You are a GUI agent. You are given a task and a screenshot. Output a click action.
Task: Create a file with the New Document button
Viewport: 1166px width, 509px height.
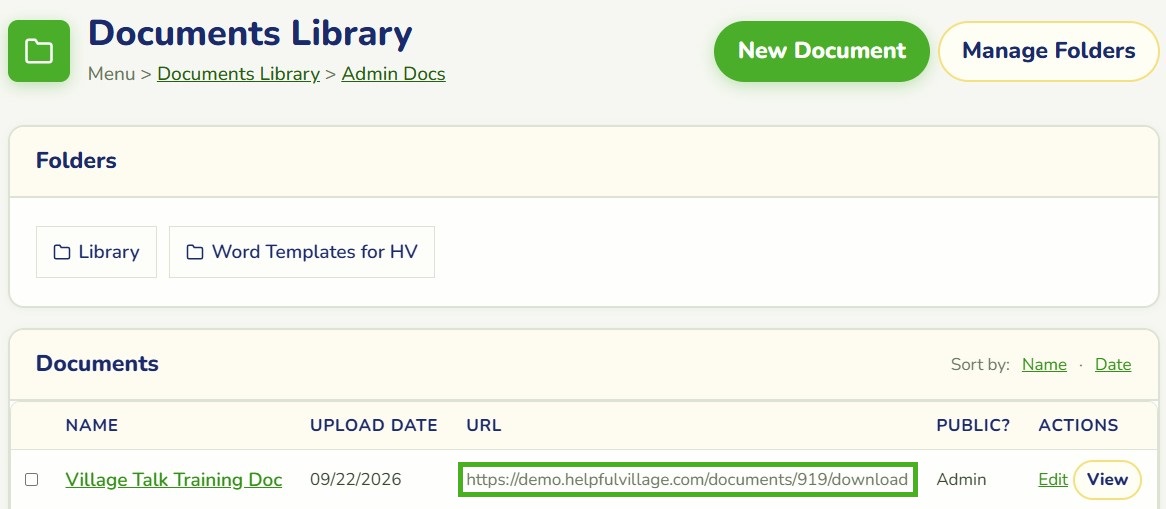(822, 51)
